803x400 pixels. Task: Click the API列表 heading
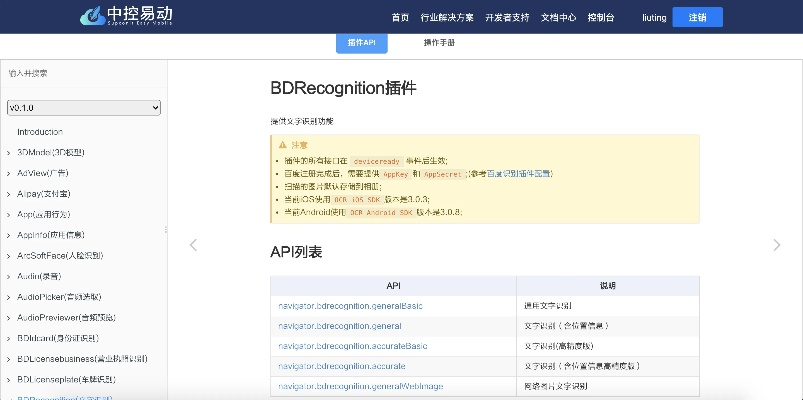click(296, 252)
